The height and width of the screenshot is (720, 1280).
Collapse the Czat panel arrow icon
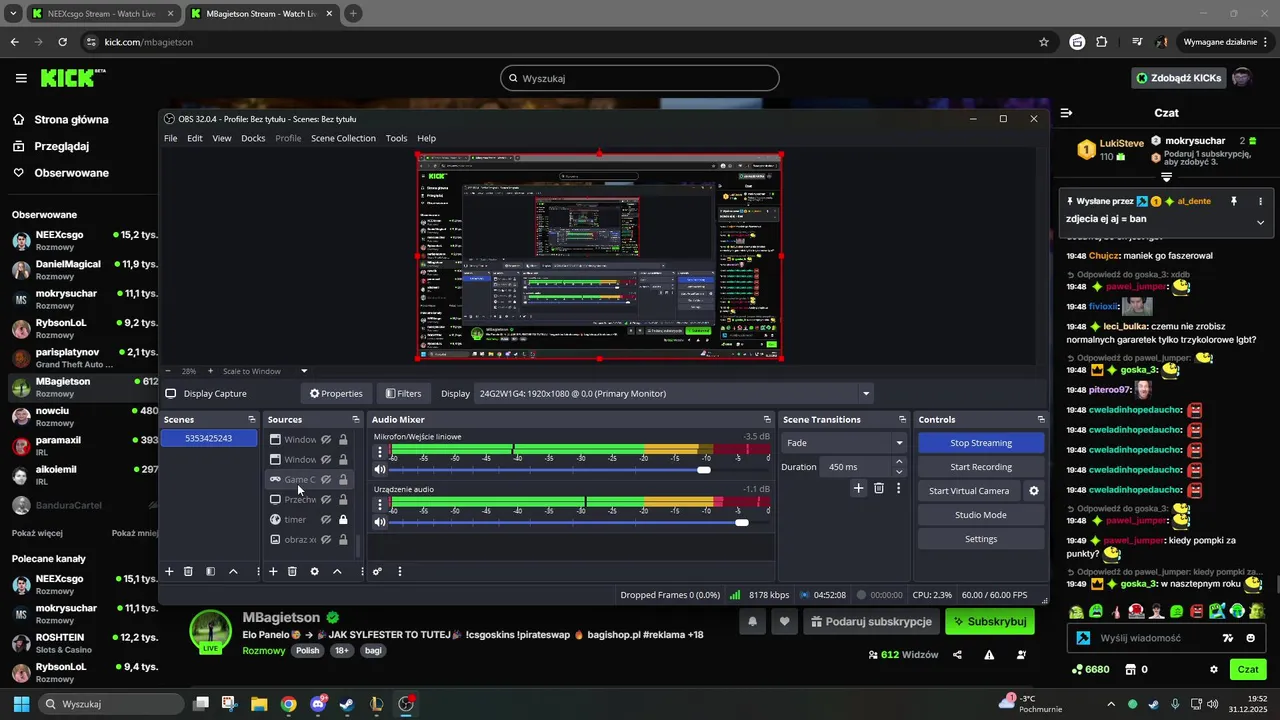[x=1067, y=113]
